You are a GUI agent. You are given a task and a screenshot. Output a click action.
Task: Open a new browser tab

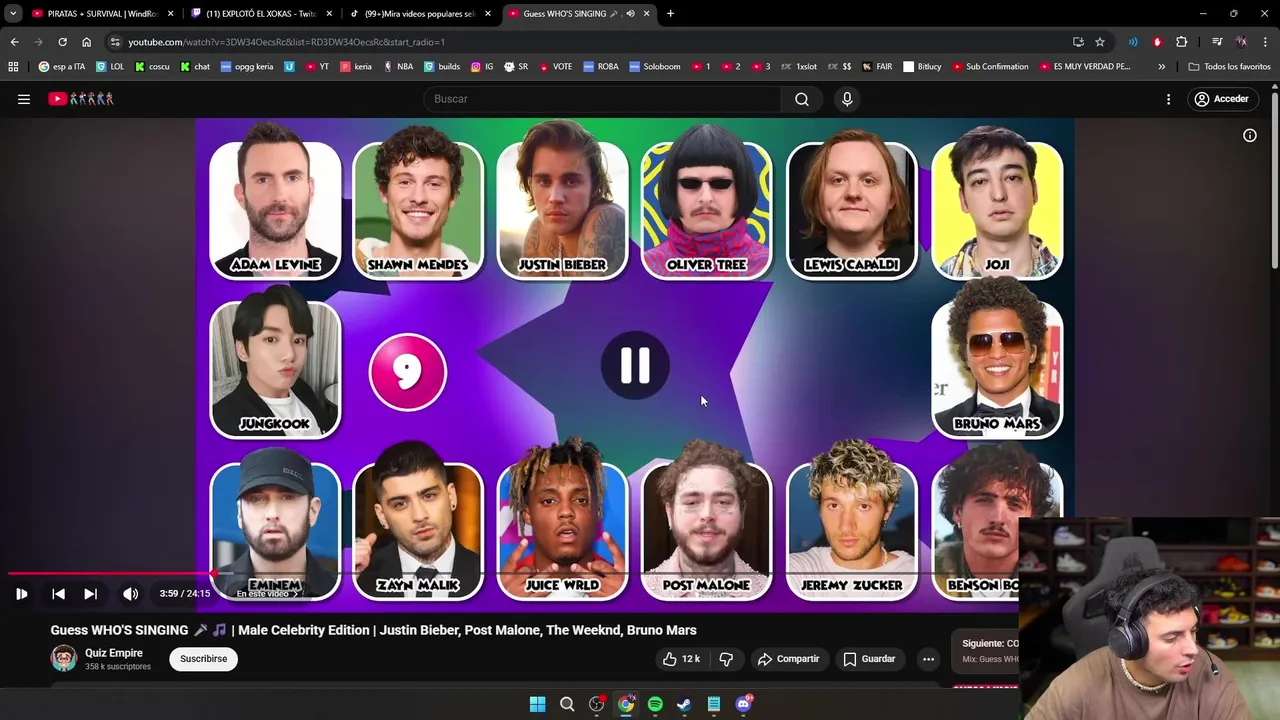(670, 14)
